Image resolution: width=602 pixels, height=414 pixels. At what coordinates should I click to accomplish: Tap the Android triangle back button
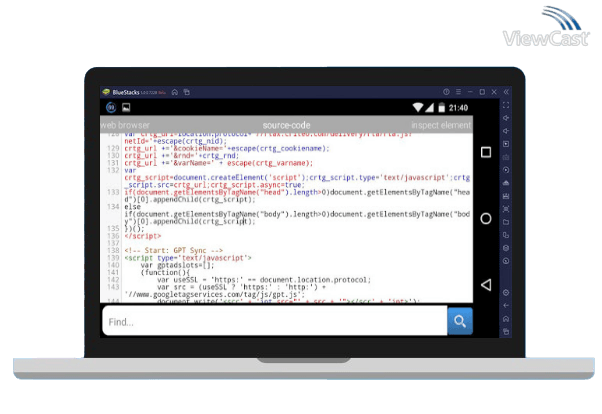tap(486, 285)
